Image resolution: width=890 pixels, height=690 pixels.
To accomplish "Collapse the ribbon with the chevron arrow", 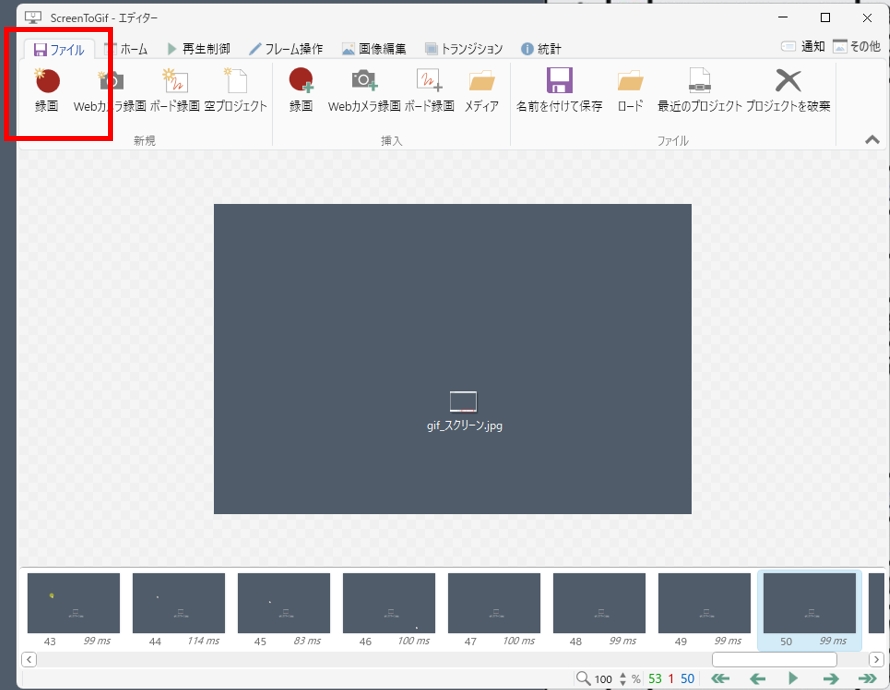I will [x=872, y=141].
